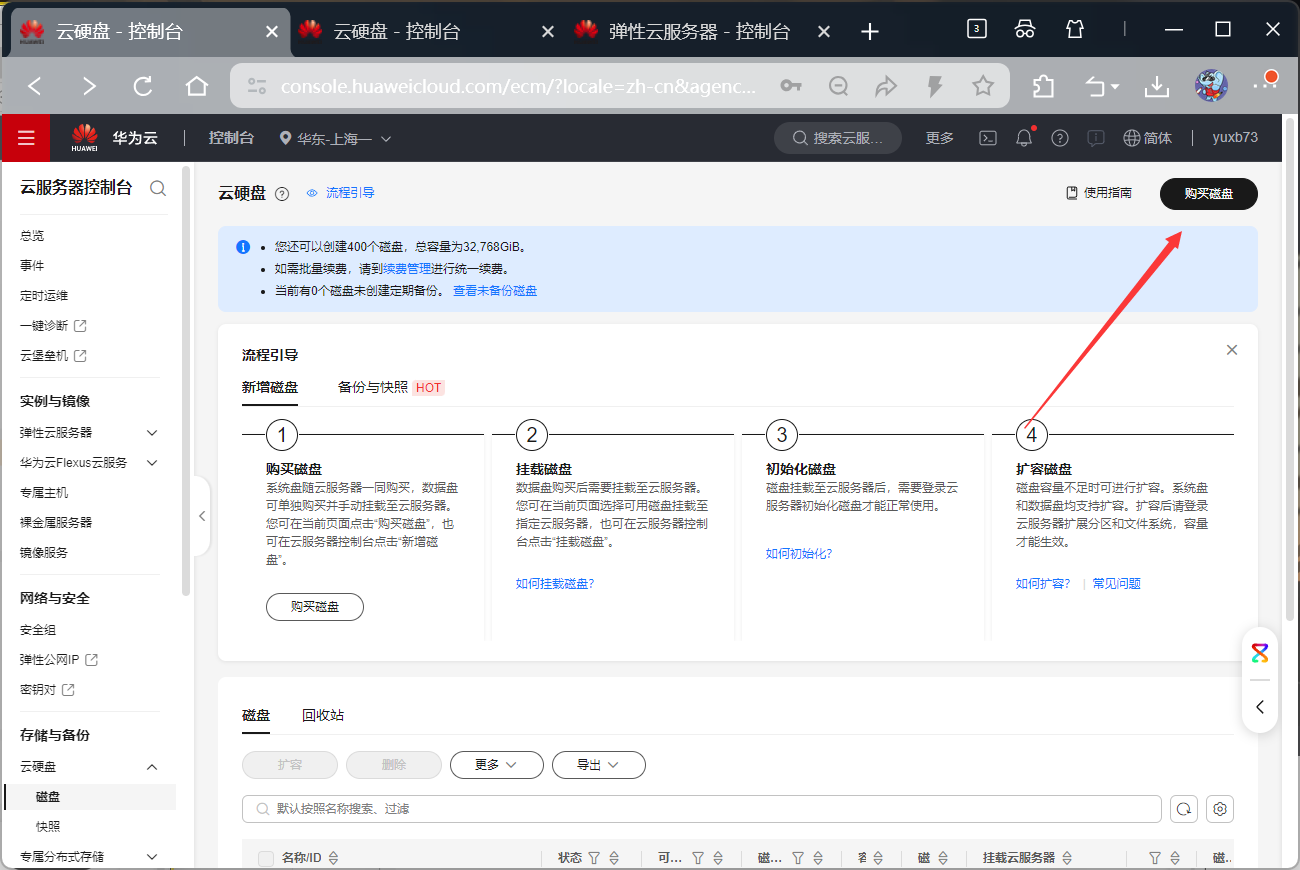
Task: Click the search icon beside 云服务器控制台
Action: tap(158, 188)
